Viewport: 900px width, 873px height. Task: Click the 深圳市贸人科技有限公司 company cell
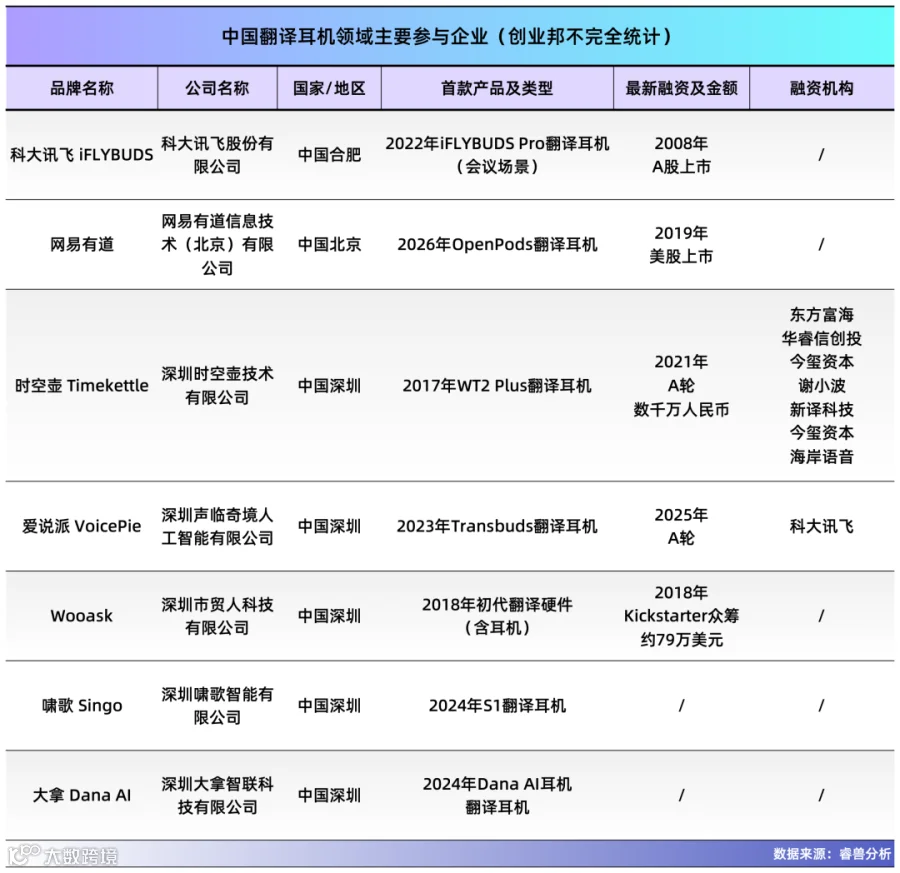217,616
